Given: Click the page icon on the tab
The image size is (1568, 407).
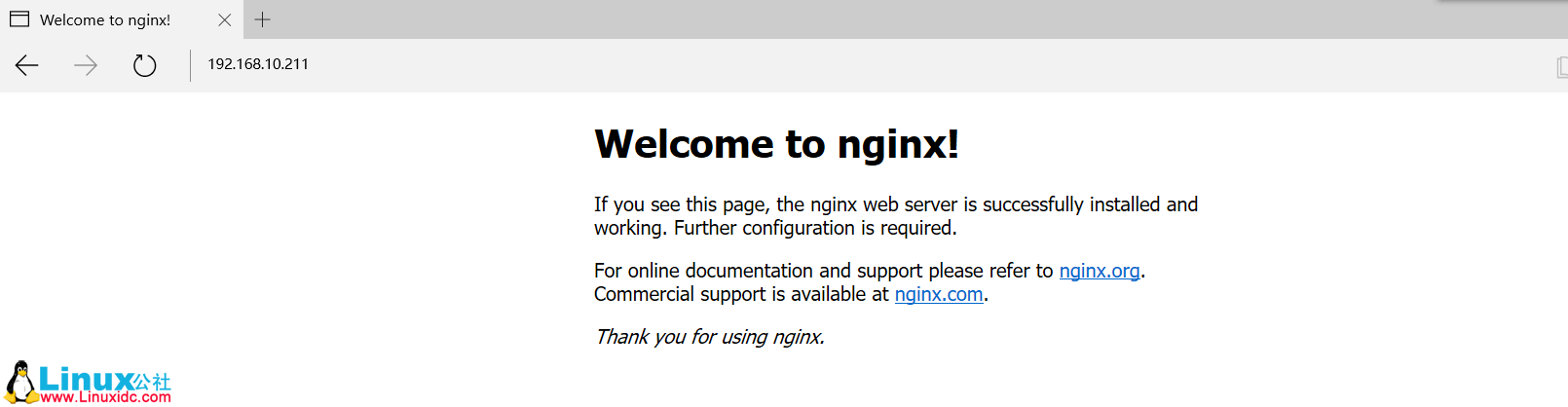Looking at the screenshot, I should pos(19,19).
